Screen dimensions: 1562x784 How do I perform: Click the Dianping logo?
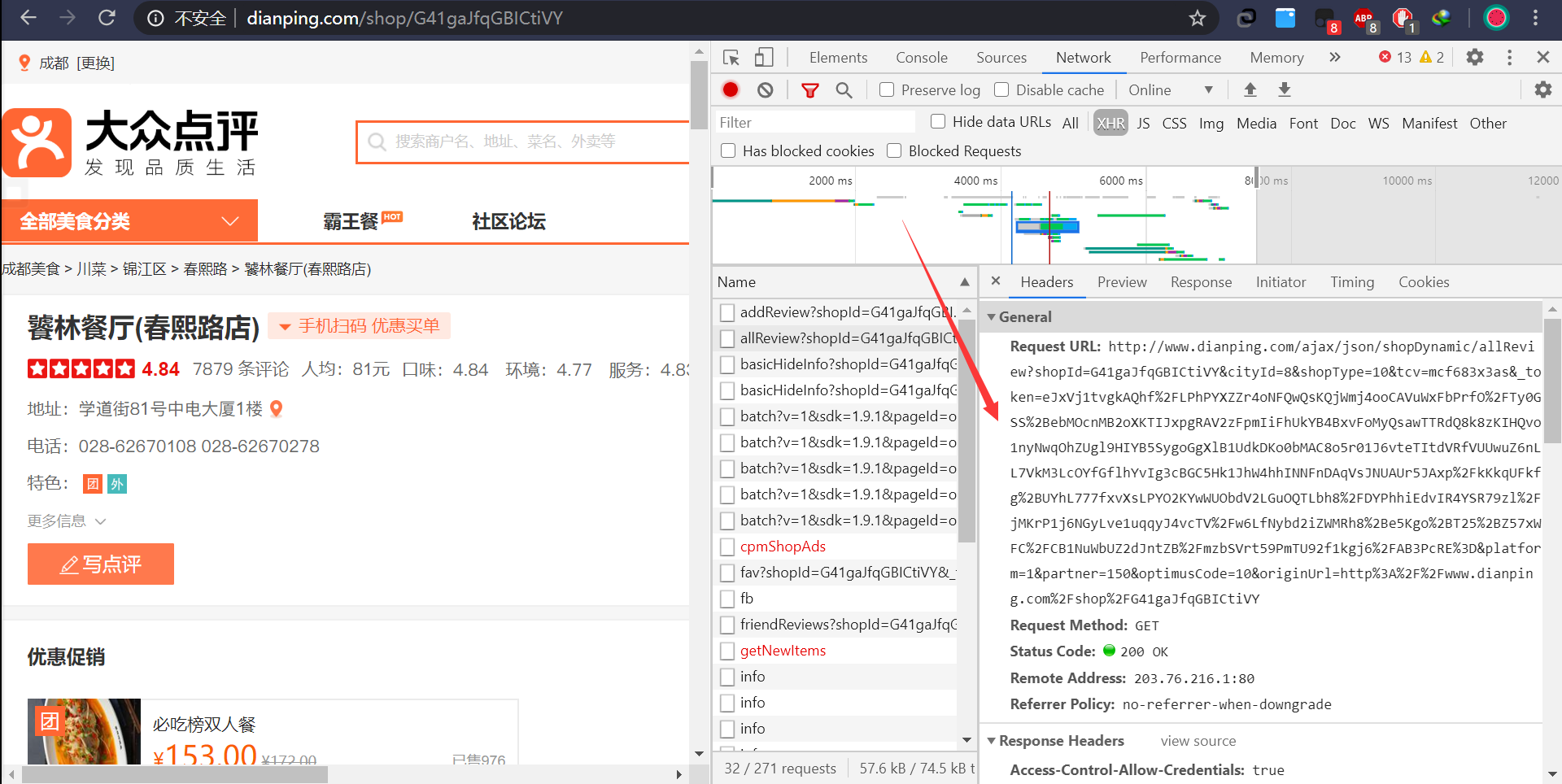(x=130, y=142)
